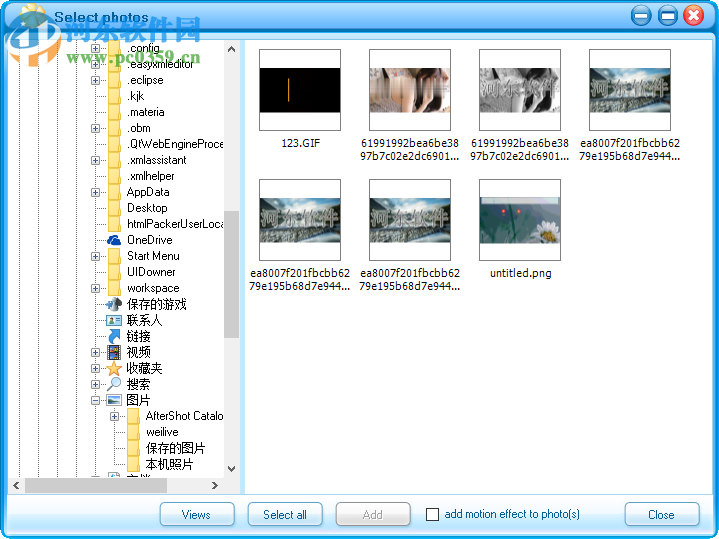Select the top-row ea8007f201fbcbb62 thumbnail
This screenshot has height=539, width=719.
(630, 90)
